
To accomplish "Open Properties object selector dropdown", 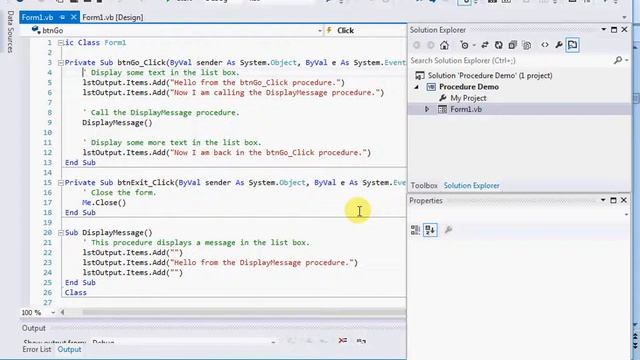I will (x=626, y=214).
